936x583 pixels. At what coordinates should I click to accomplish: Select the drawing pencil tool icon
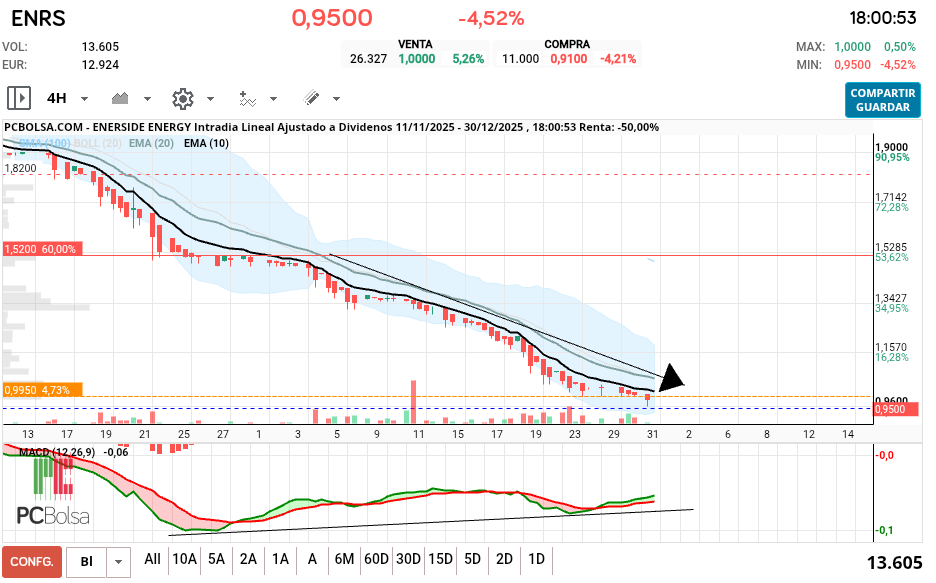coord(312,98)
